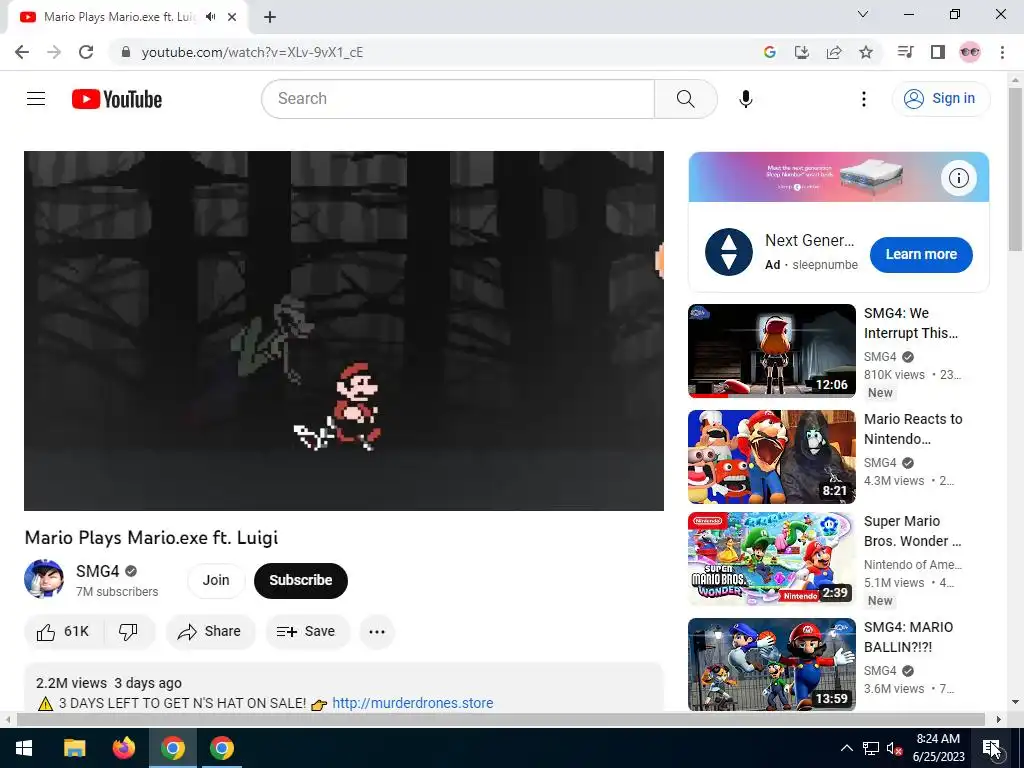The height and width of the screenshot is (768, 1024).
Task: Switch to the second Chrome taskbar icon
Action: (222, 748)
